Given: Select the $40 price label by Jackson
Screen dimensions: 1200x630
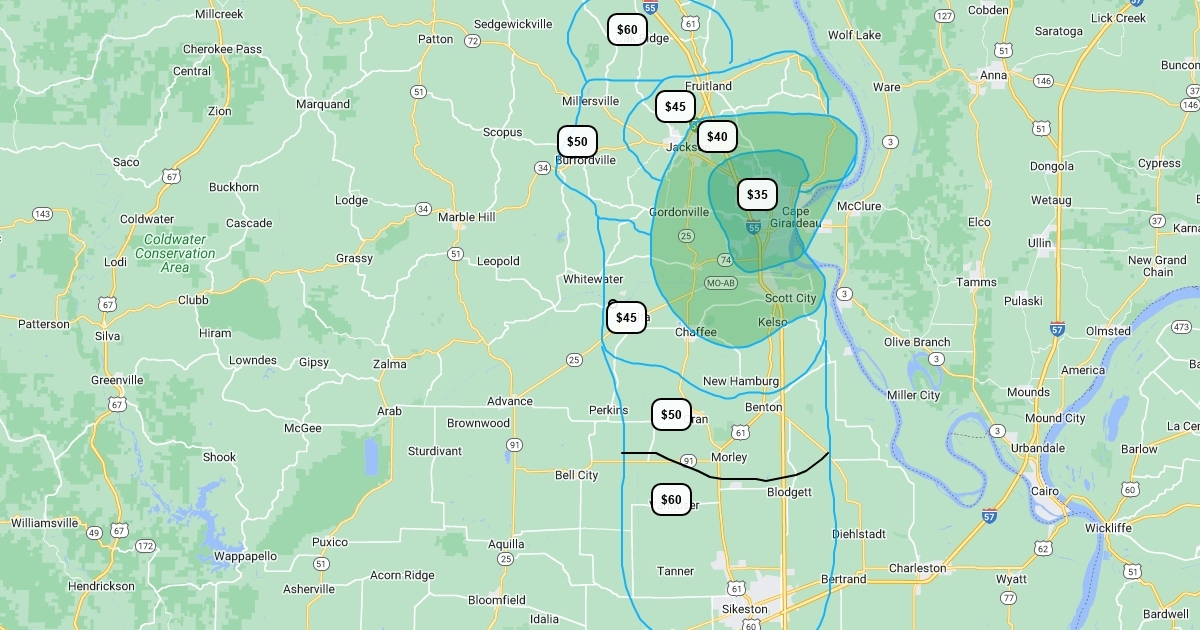Looking at the screenshot, I should 717,137.
